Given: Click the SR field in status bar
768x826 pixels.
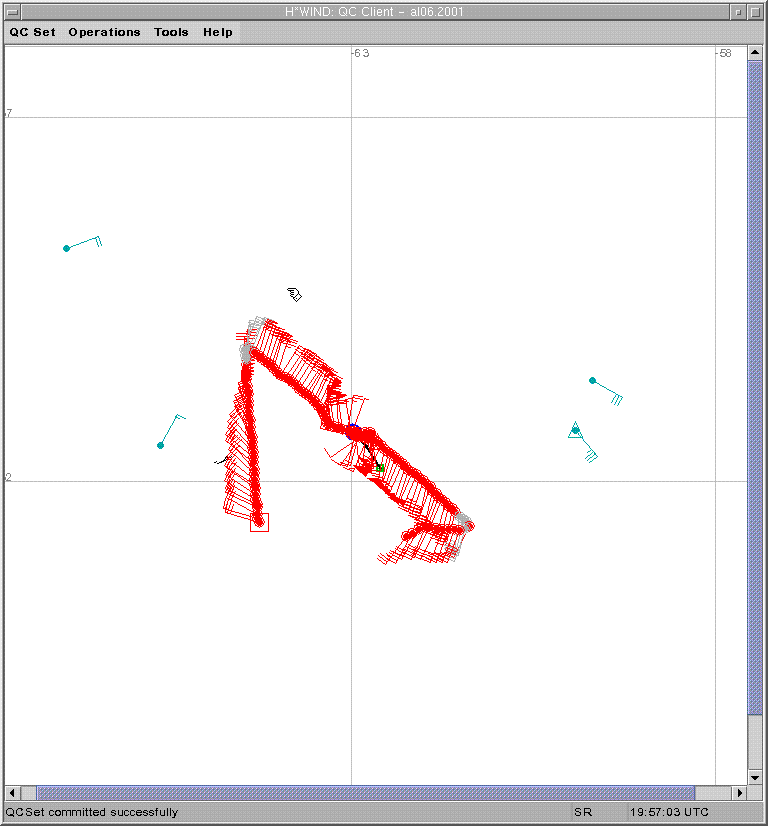Looking at the screenshot, I should point(583,812).
